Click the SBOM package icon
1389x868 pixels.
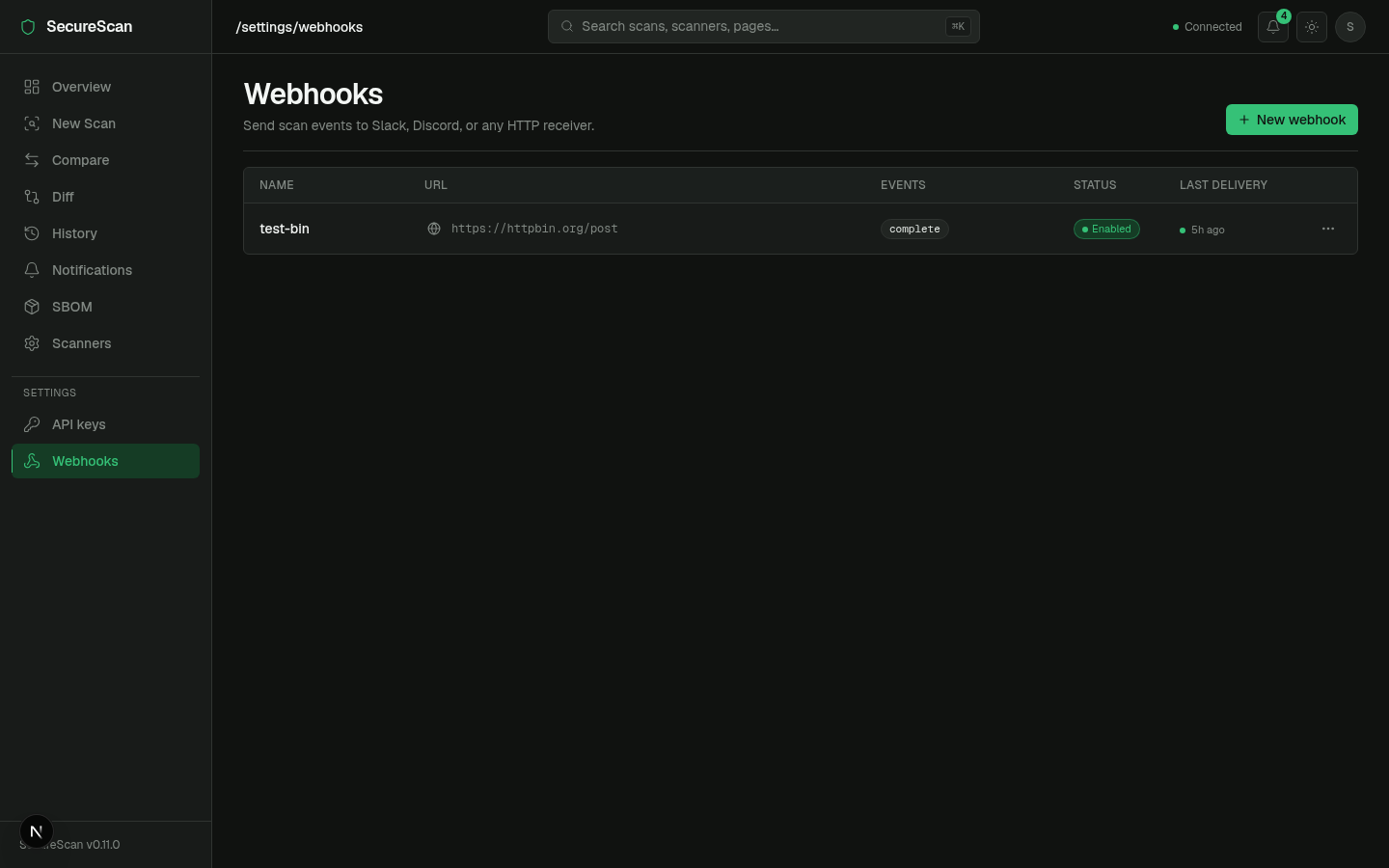(32, 307)
